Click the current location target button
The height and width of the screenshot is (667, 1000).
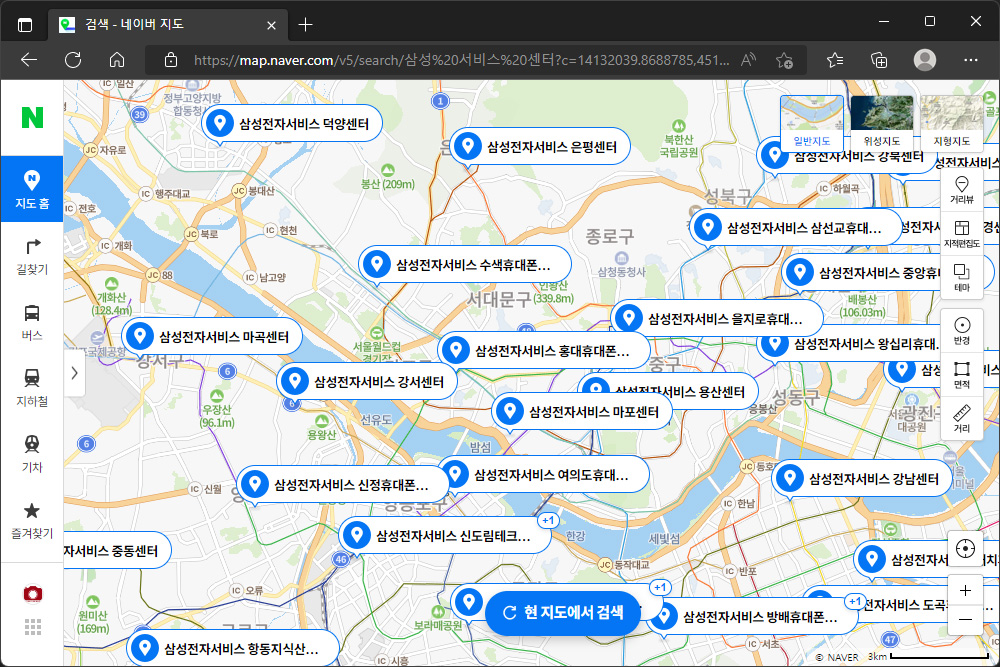(965, 549)
